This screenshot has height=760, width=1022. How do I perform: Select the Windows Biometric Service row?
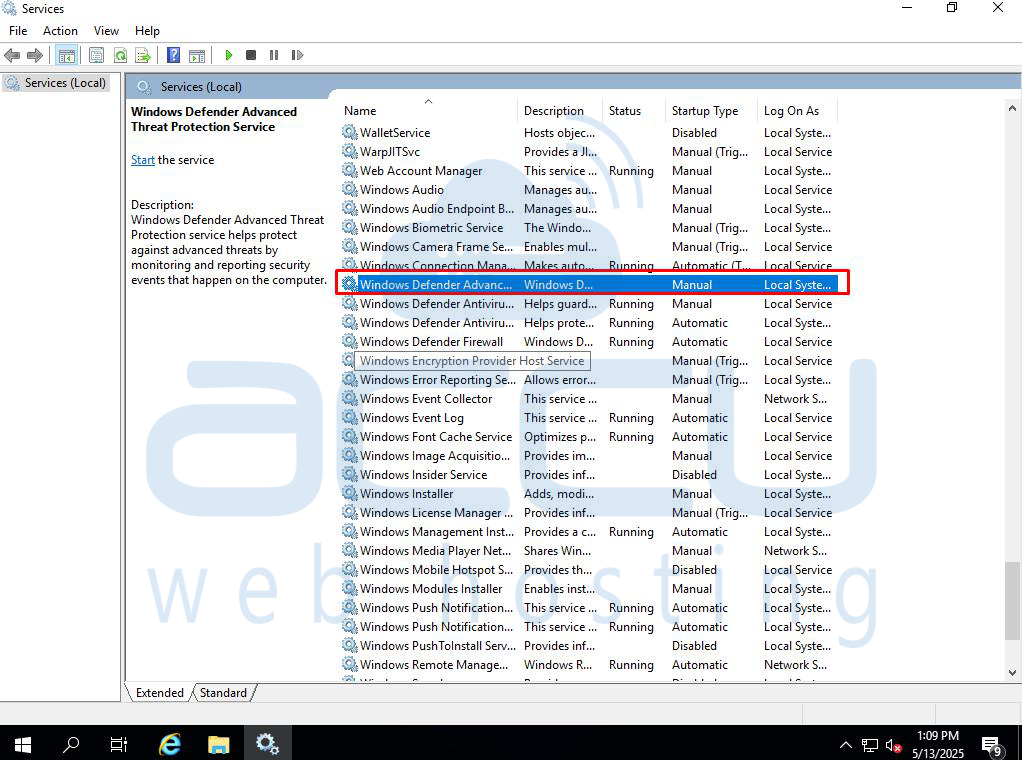[589, 227]
